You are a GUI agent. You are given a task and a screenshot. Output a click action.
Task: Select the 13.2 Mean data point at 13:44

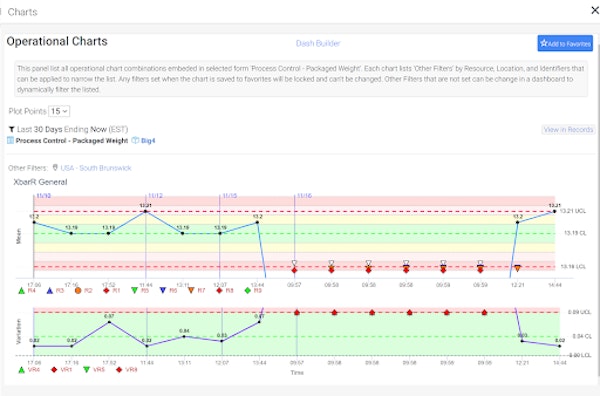click(x=257, y=222)
